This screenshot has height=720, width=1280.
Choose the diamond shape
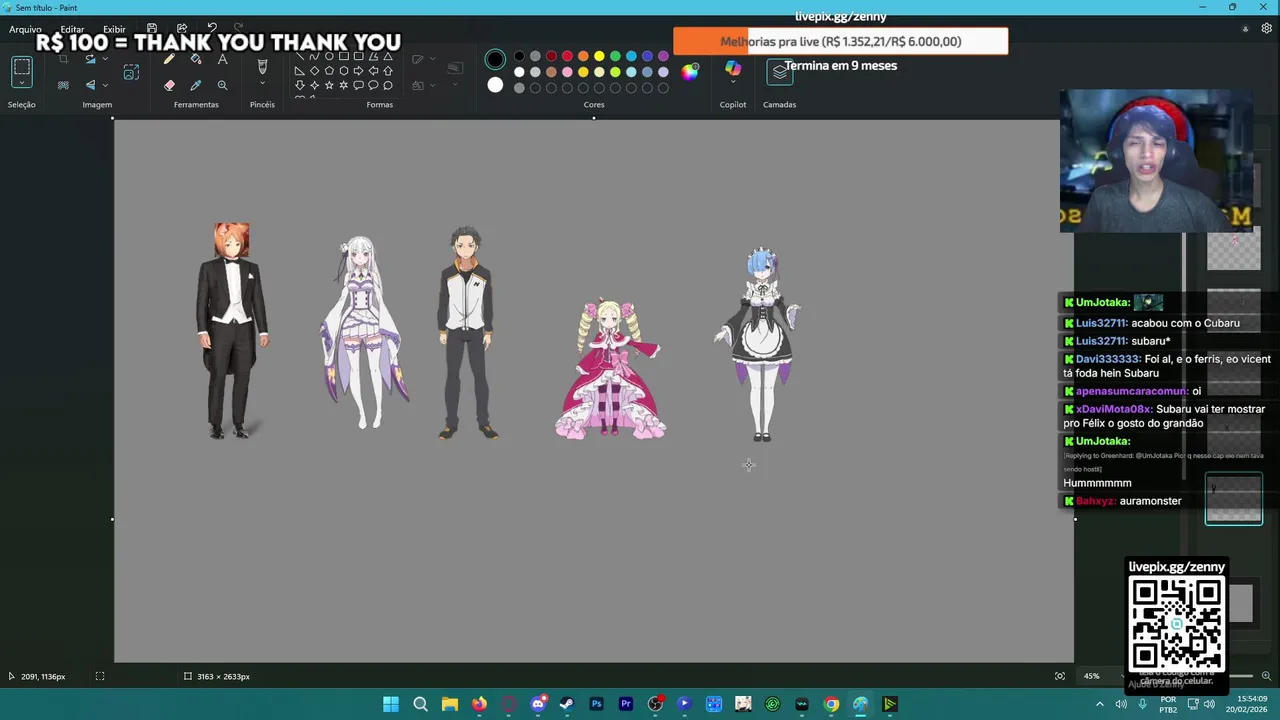[314, 71]
